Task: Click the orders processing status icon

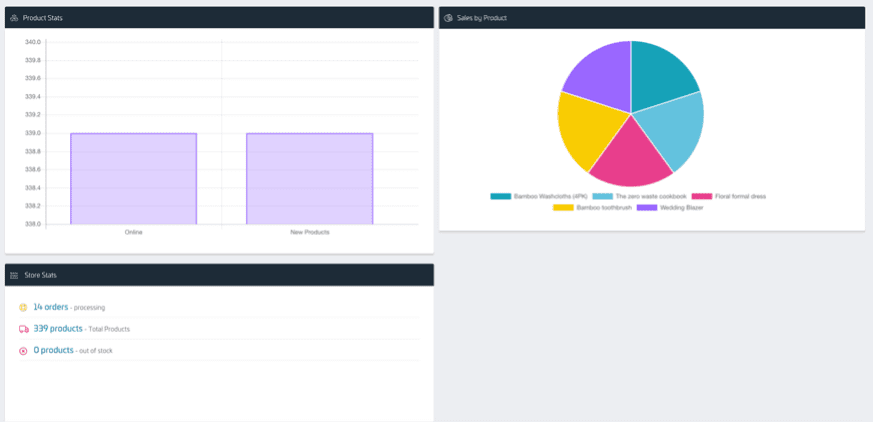Action: (23, 308)
